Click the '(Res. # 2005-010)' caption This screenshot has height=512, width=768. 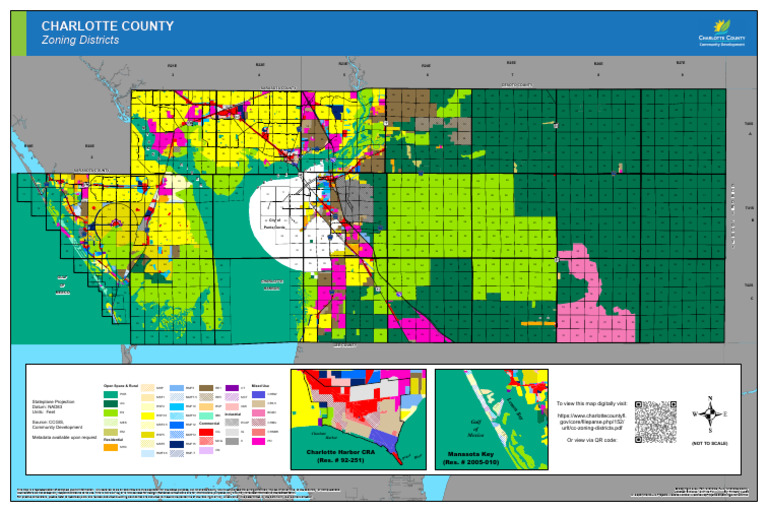[x=471, y=462]
